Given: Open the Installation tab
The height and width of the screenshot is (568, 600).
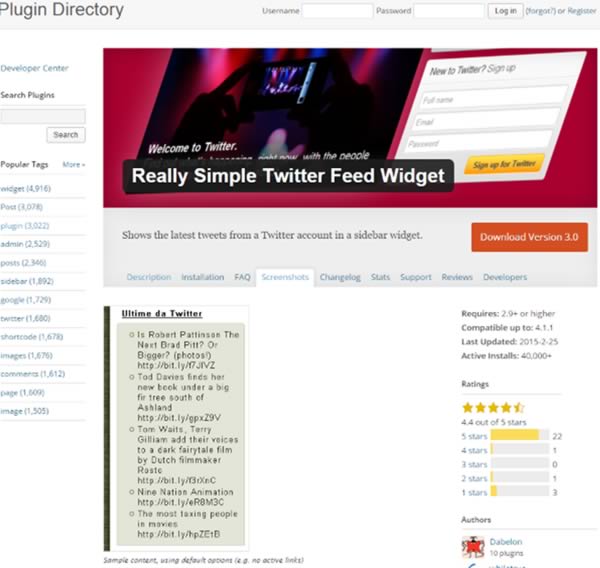Looking at the screenshot, I should pyautogui.click(x=202, y=277).
